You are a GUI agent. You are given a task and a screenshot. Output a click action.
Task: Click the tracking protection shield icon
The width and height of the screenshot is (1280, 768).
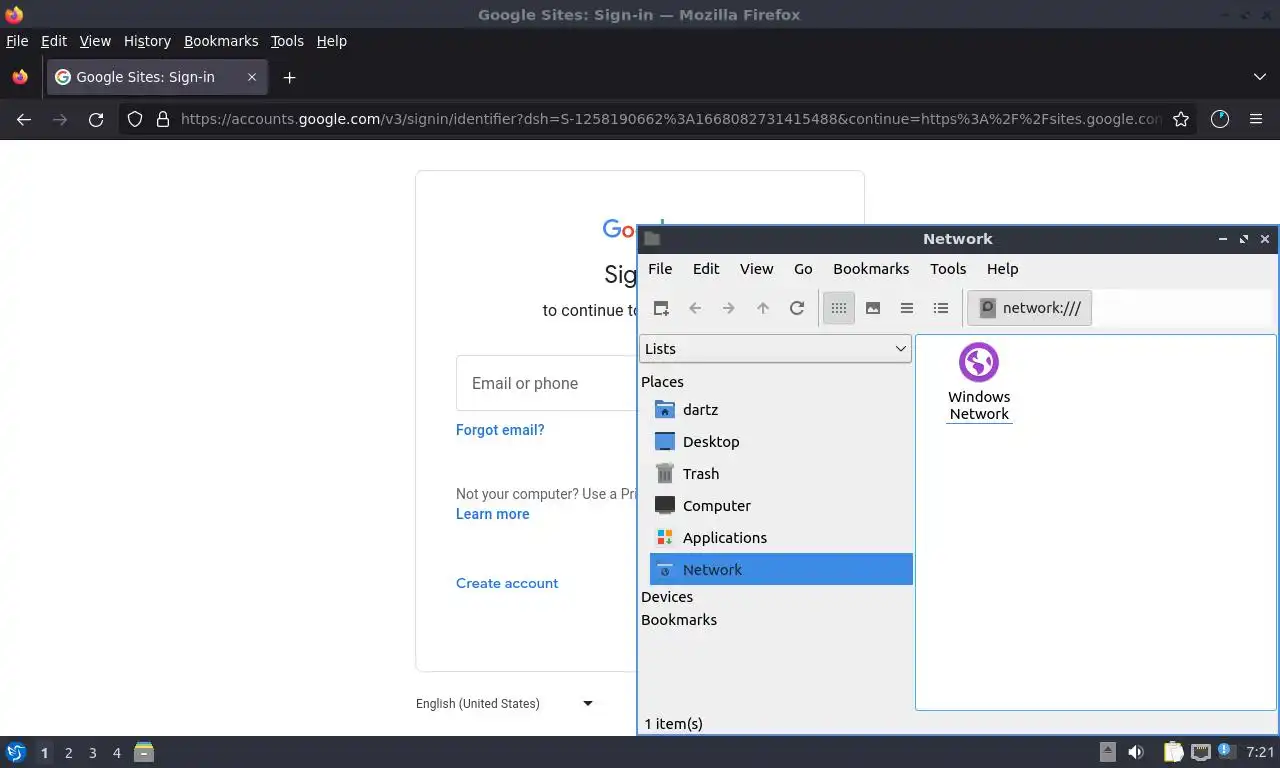coord(135,119)
